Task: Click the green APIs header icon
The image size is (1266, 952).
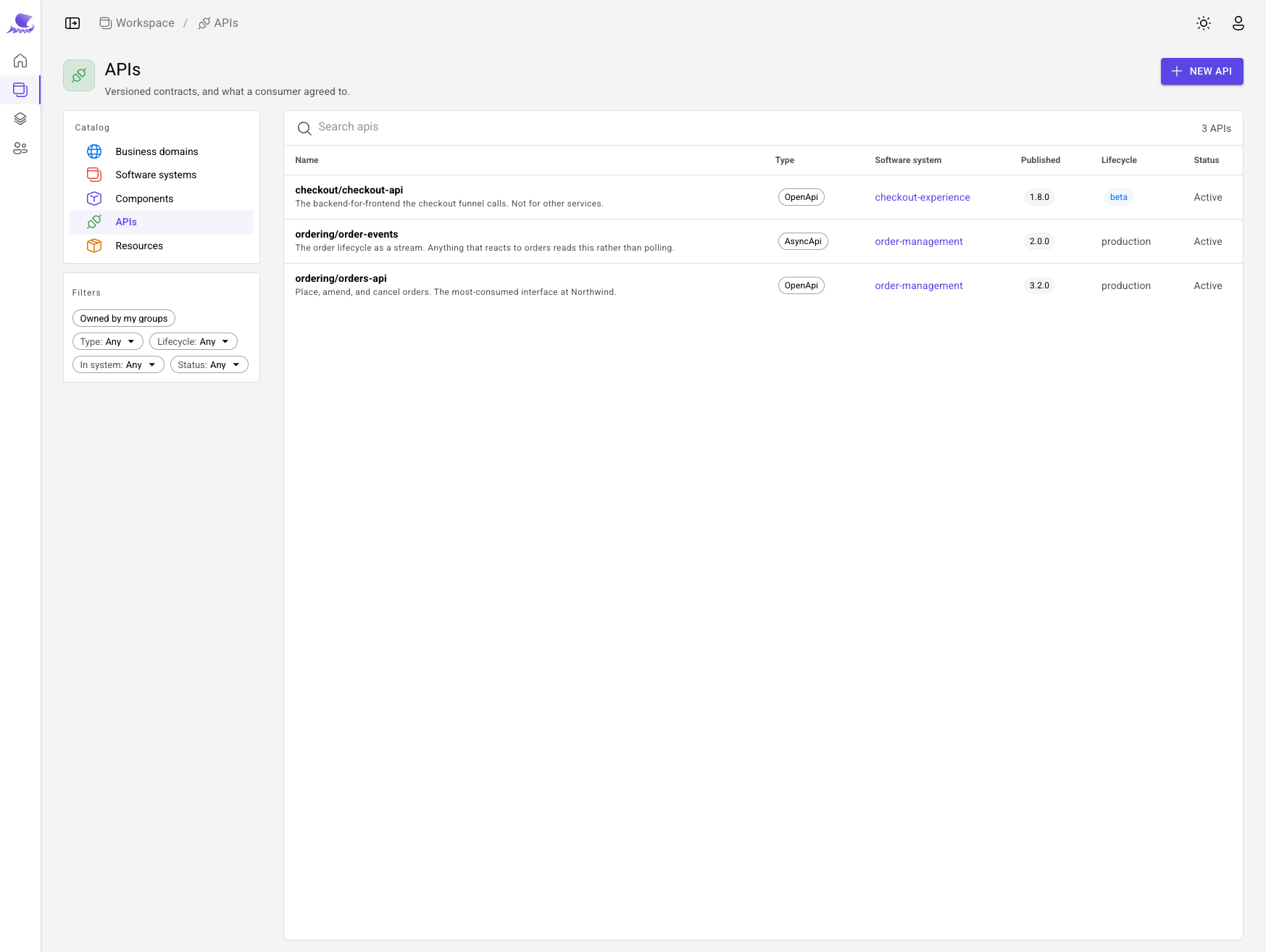Action: (x=79, y=75)
